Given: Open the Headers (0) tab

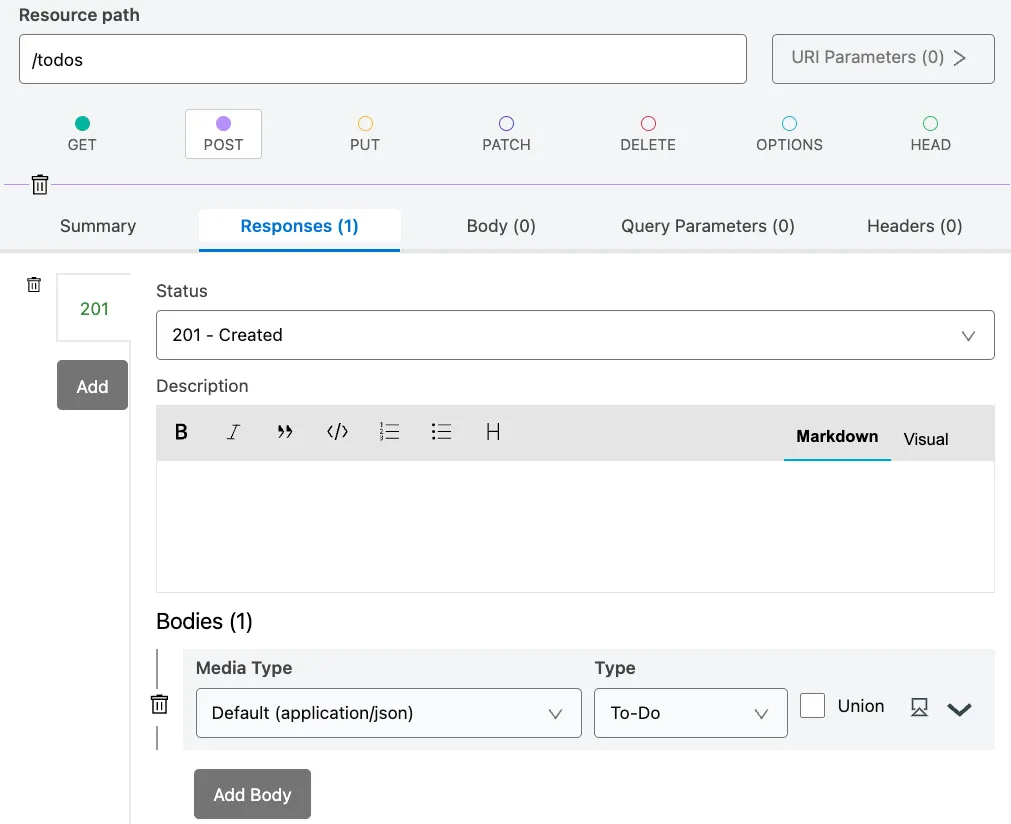Looking at the screenshot, I should click(914, 226).
